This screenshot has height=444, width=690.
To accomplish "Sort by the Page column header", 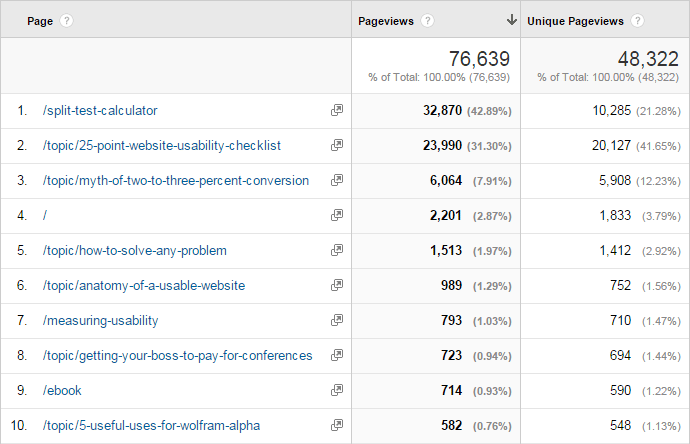I will click(x=40, y=21).
